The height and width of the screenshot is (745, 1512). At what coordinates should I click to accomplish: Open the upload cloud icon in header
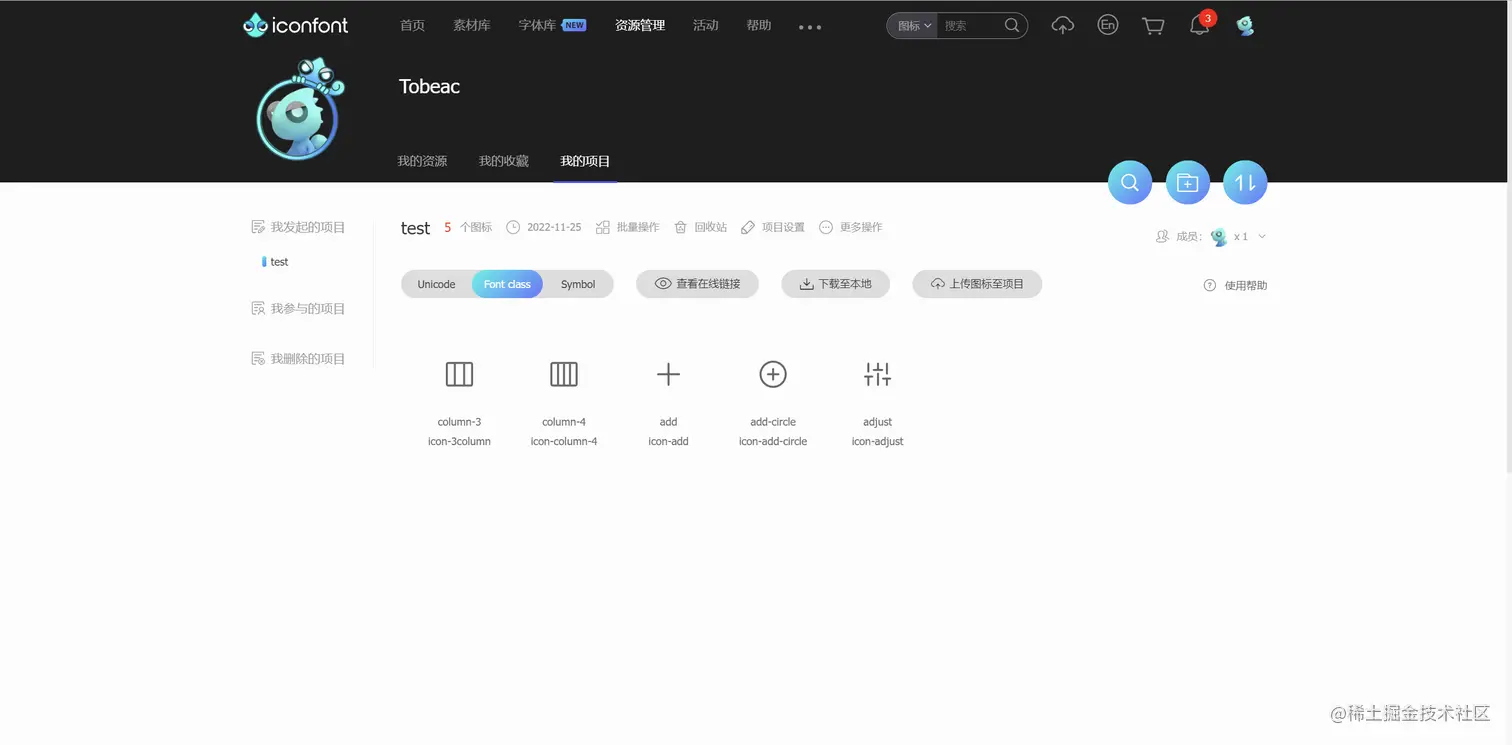point(1063,26)
